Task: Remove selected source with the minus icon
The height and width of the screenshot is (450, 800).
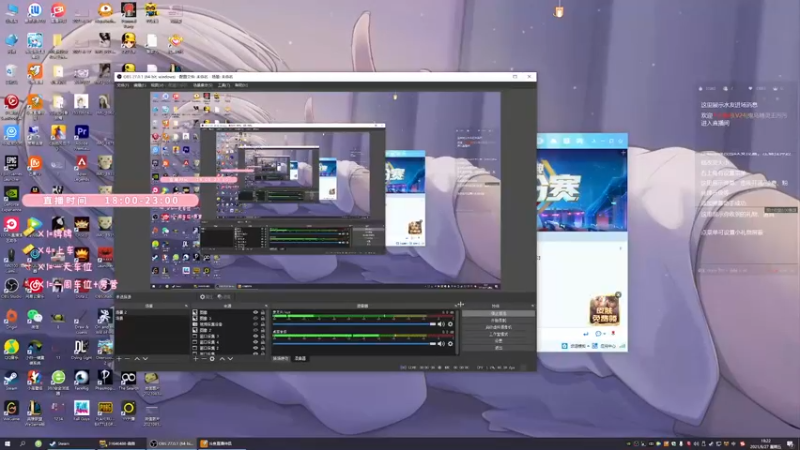Action: (x=204, y=359)
